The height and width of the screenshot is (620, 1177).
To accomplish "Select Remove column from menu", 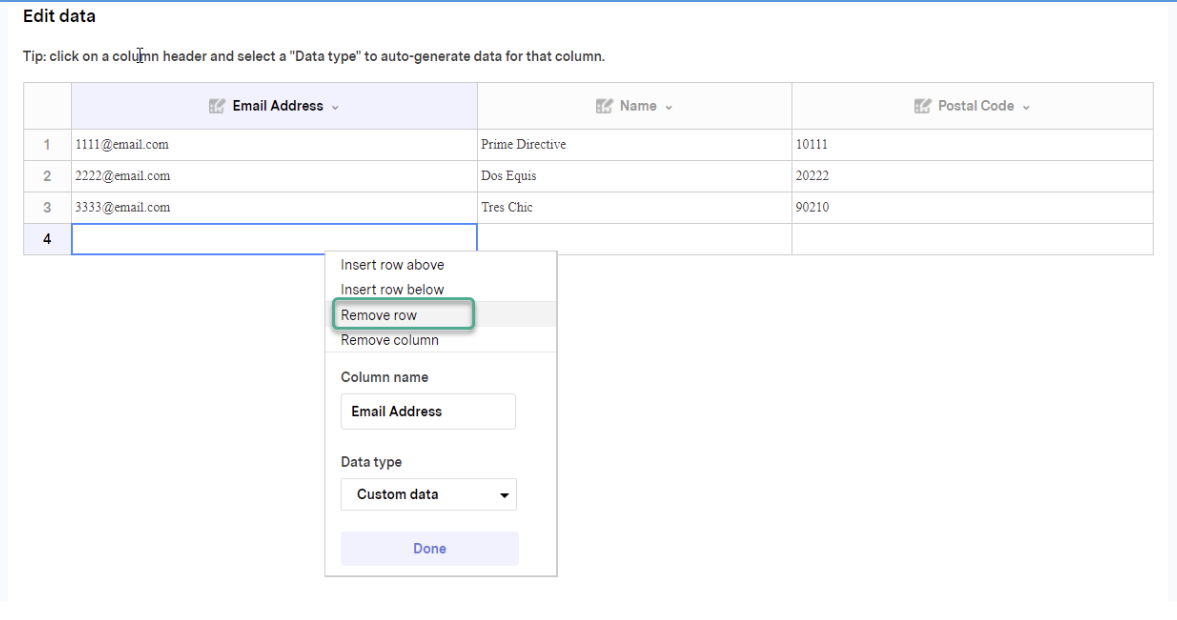I will [389, 340].
